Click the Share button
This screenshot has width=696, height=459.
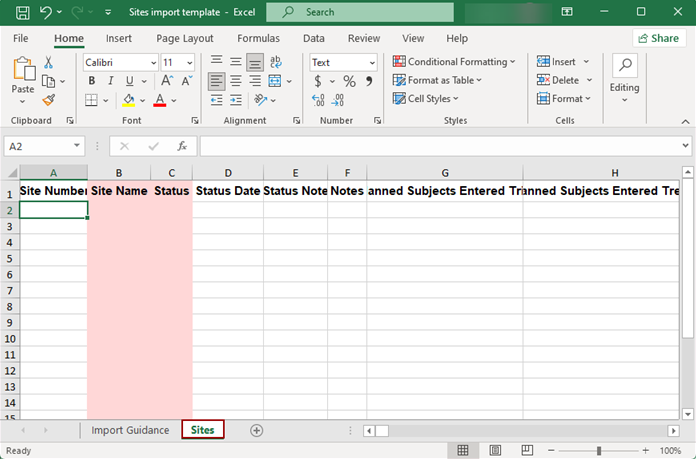pos(659,38)
